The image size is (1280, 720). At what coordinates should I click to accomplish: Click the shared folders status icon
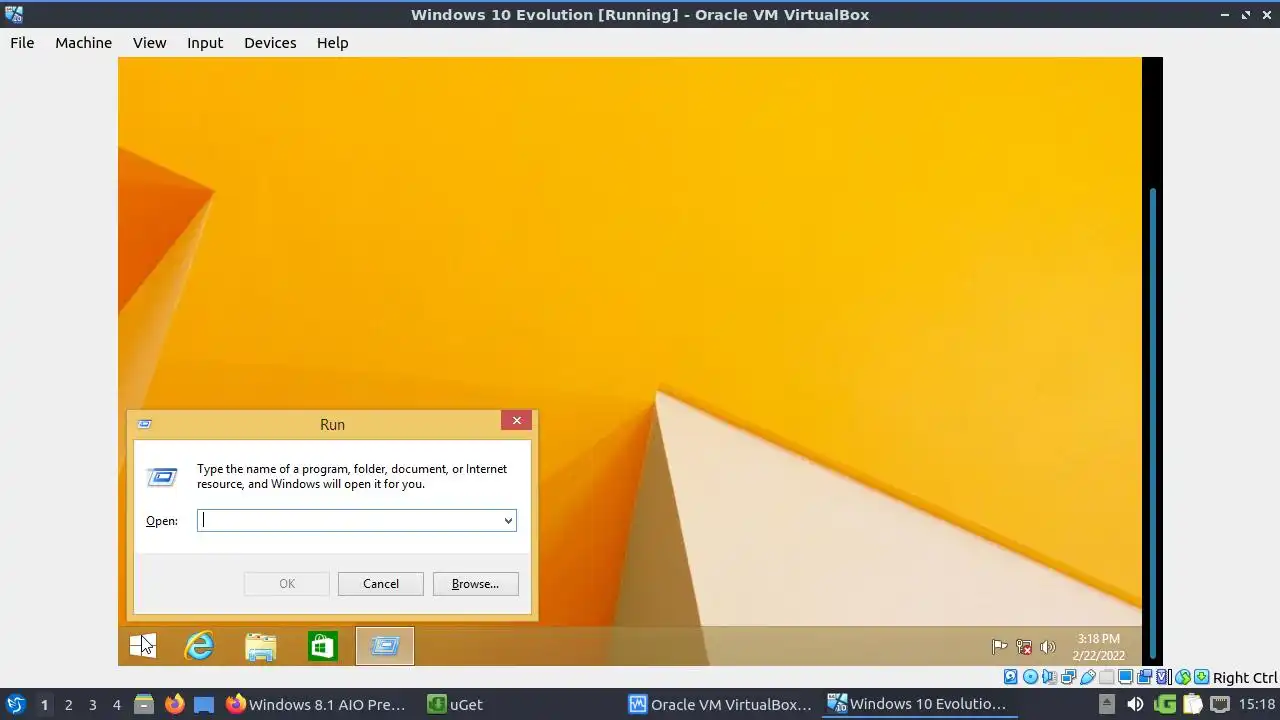[x=1106, y=677]
